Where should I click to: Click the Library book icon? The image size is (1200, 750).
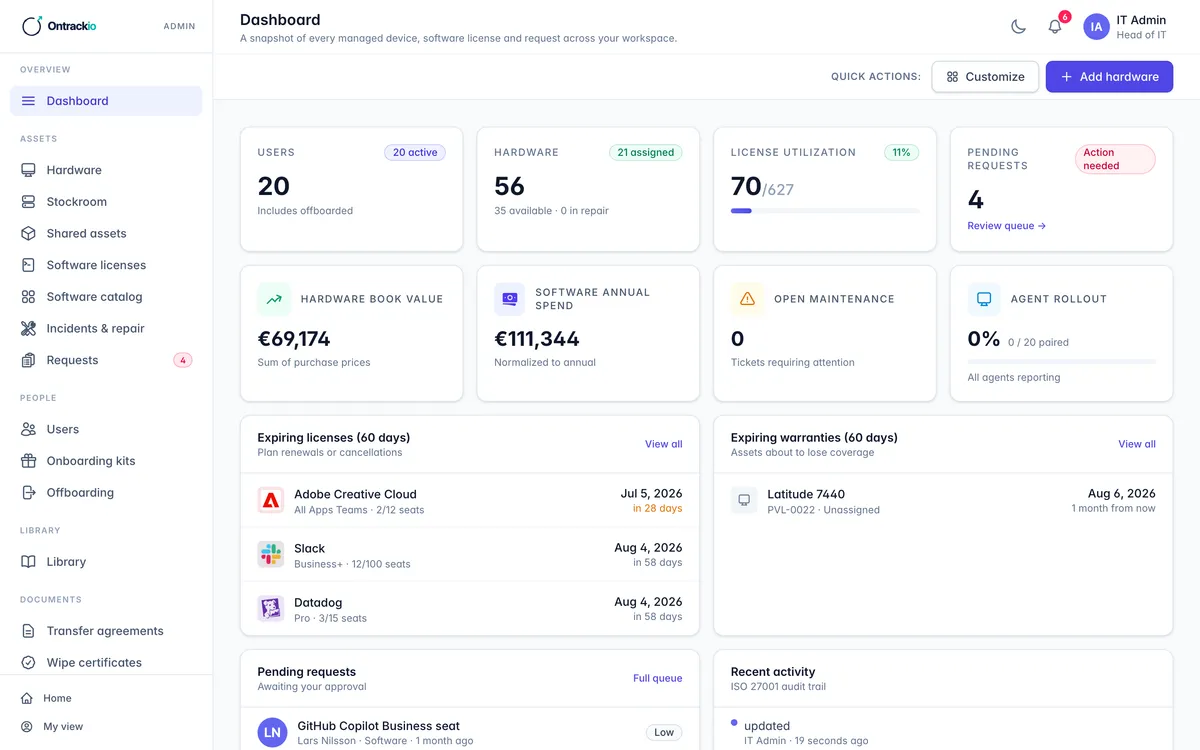tap(28, 562)
